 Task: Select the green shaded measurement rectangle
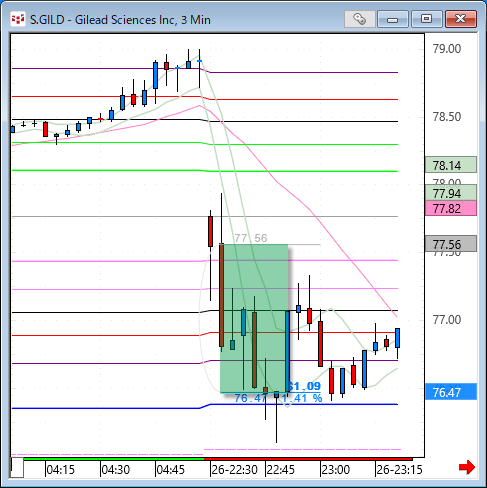[x=254, y=318]
